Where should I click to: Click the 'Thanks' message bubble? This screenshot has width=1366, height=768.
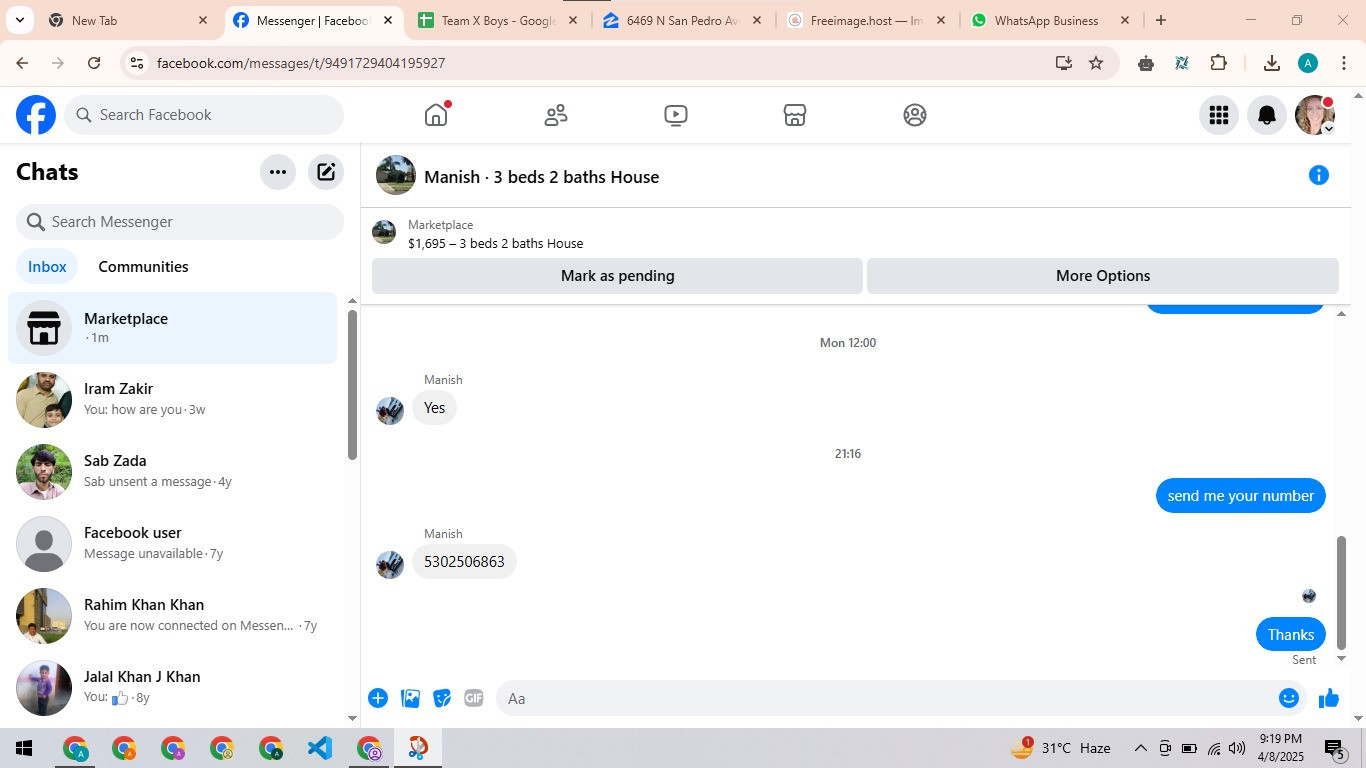coord(1291,635)
